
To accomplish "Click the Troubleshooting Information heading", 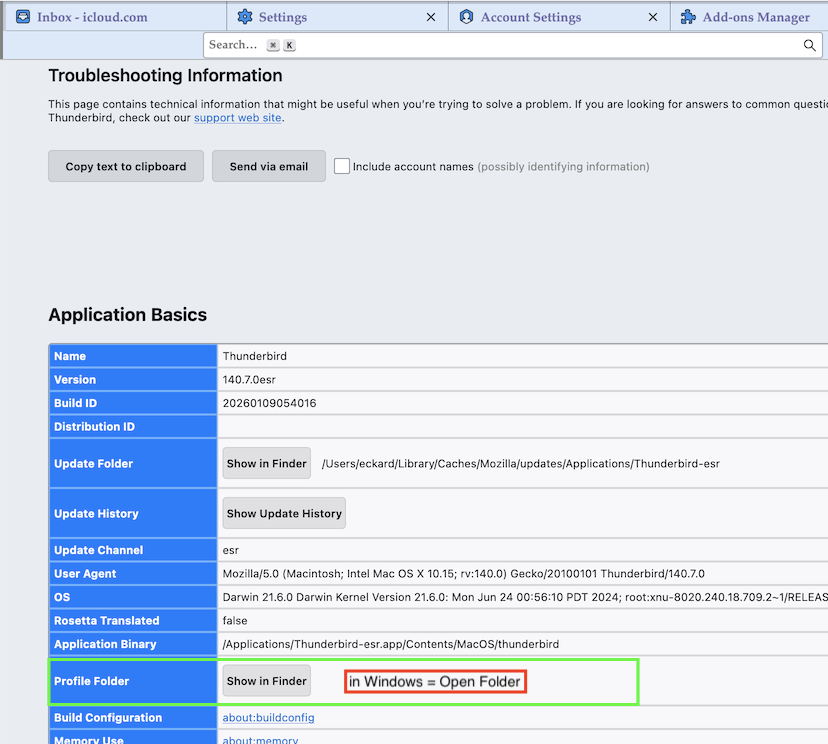I will point(165,76).
